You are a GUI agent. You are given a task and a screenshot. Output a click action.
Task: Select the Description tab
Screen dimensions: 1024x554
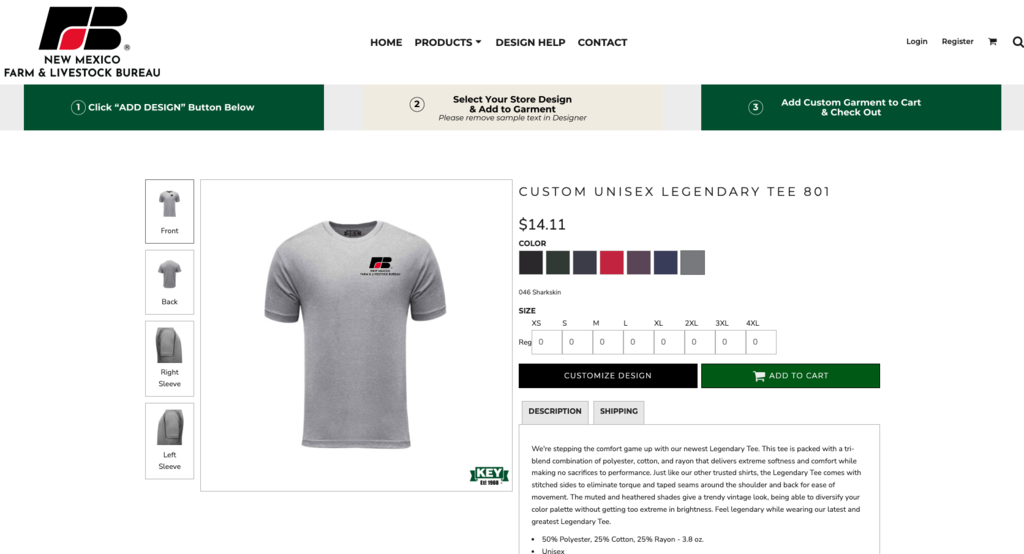pos(554,412)
